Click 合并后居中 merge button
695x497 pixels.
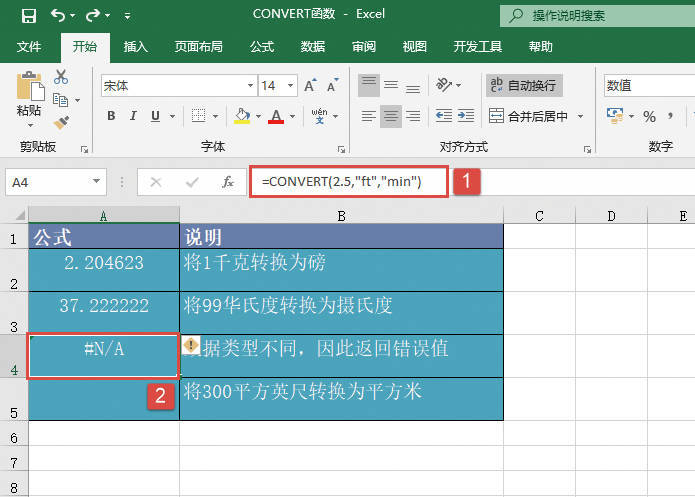click(537, 116)
